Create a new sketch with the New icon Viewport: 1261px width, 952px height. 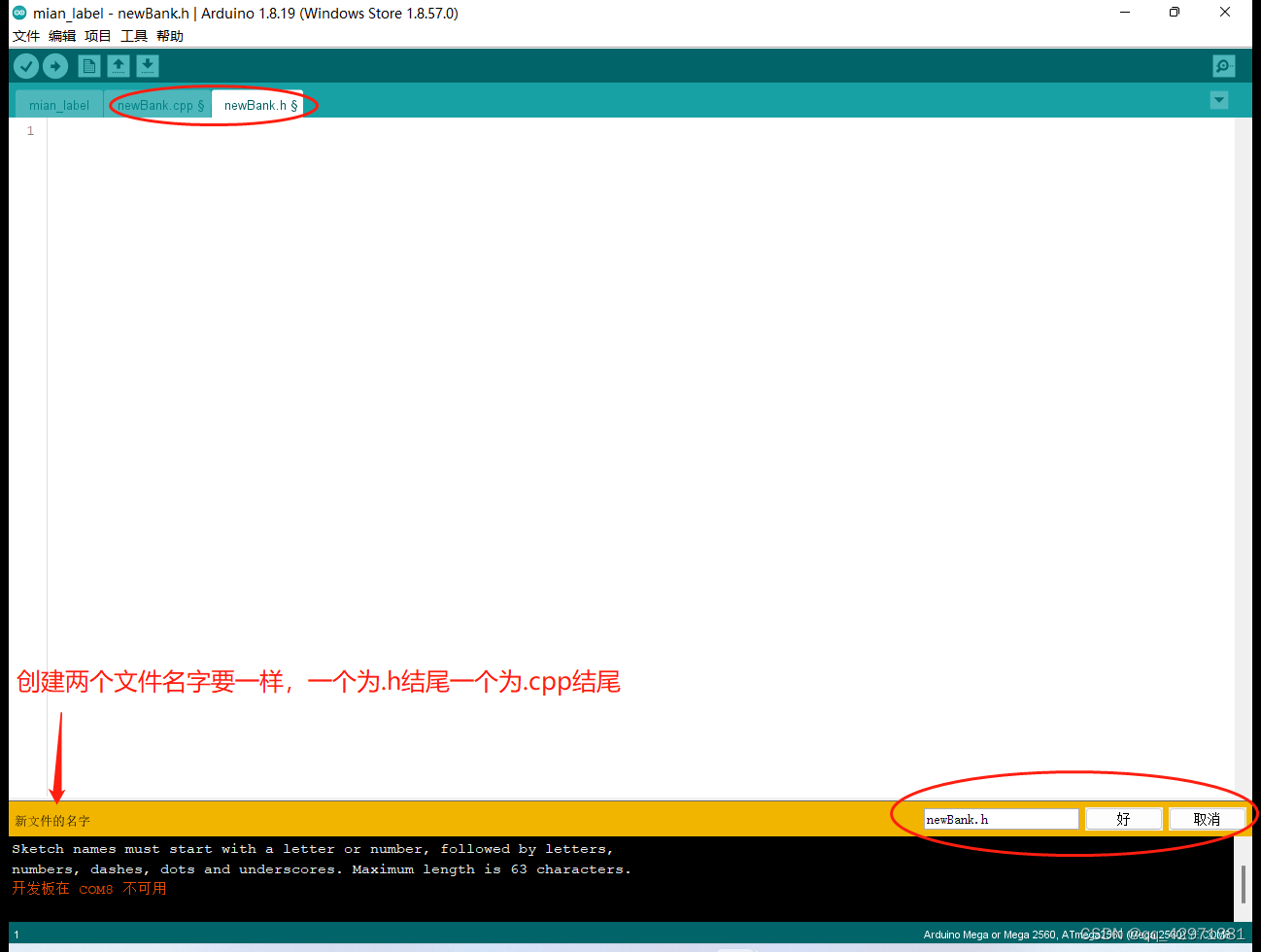tap(88, 65)
